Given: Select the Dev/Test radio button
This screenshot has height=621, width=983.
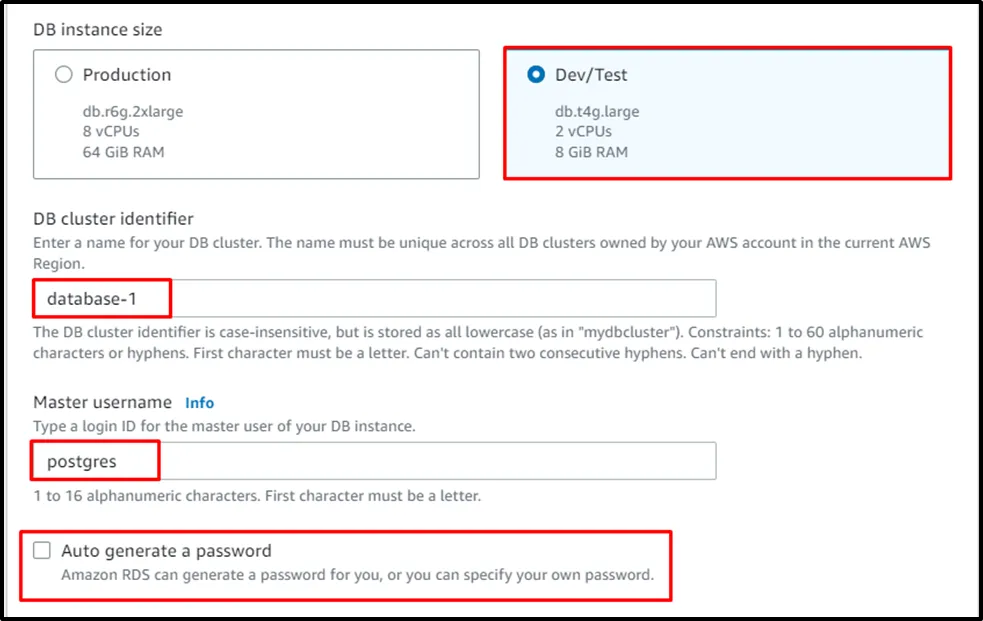Looking at the screenshot, I should (537, 75).
